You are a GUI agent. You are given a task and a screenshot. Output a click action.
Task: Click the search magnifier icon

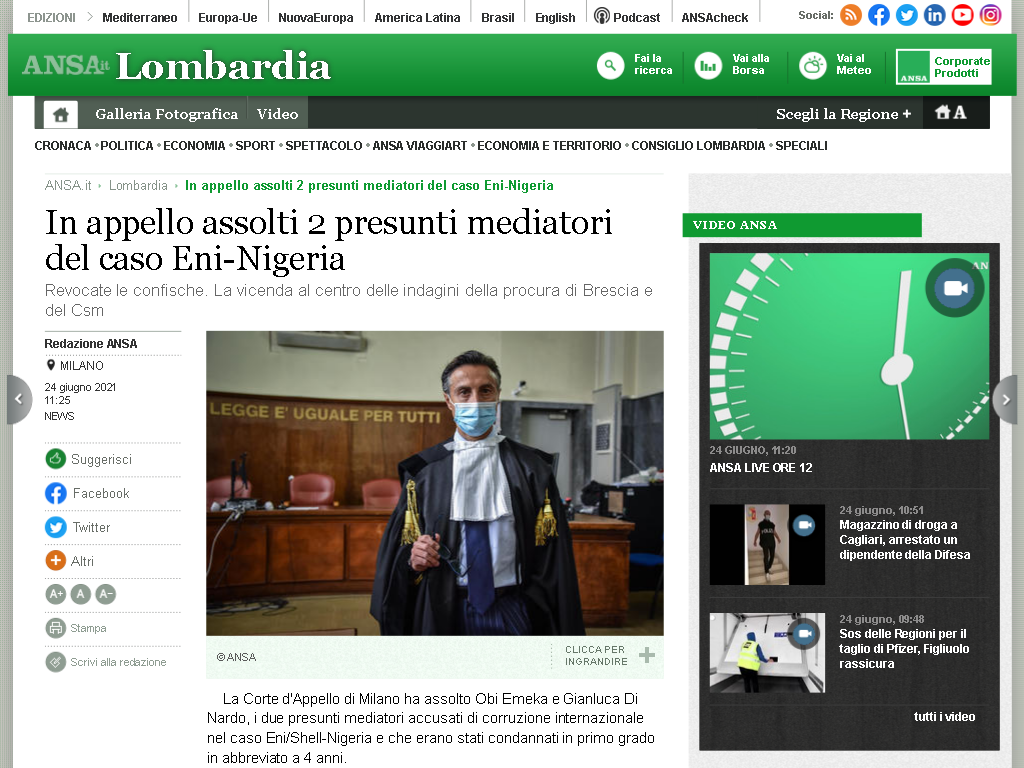[611, 65]
